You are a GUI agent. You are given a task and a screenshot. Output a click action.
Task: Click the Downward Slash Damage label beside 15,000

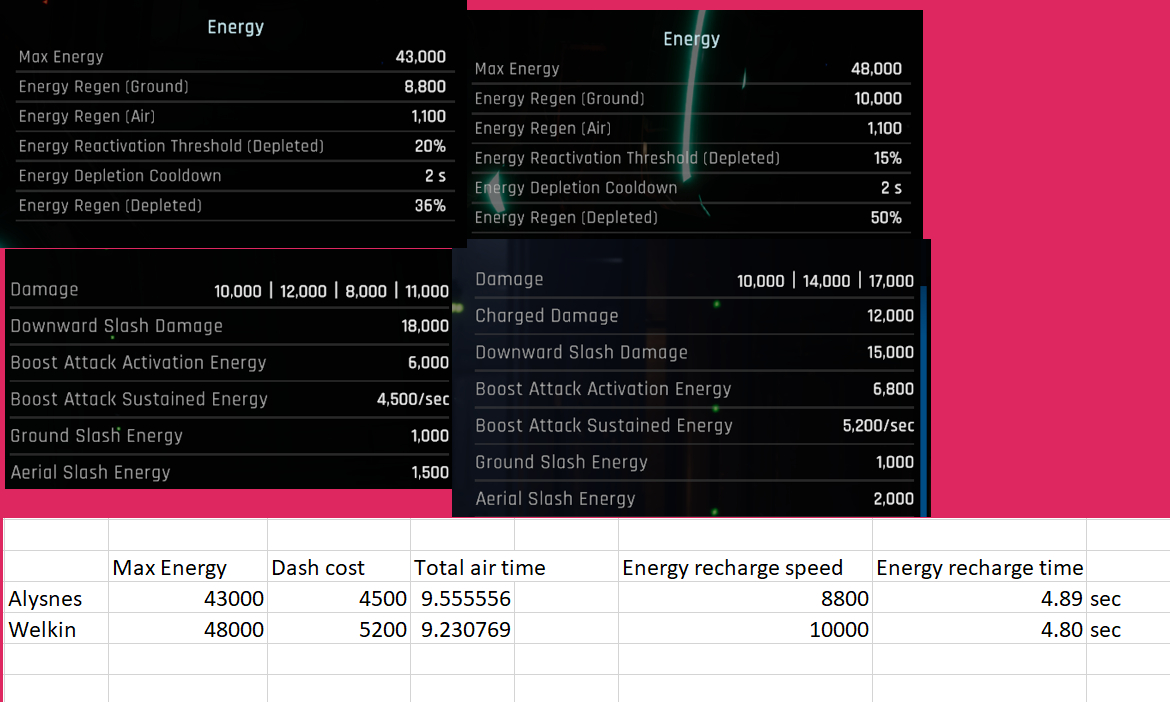click(581, 352)
